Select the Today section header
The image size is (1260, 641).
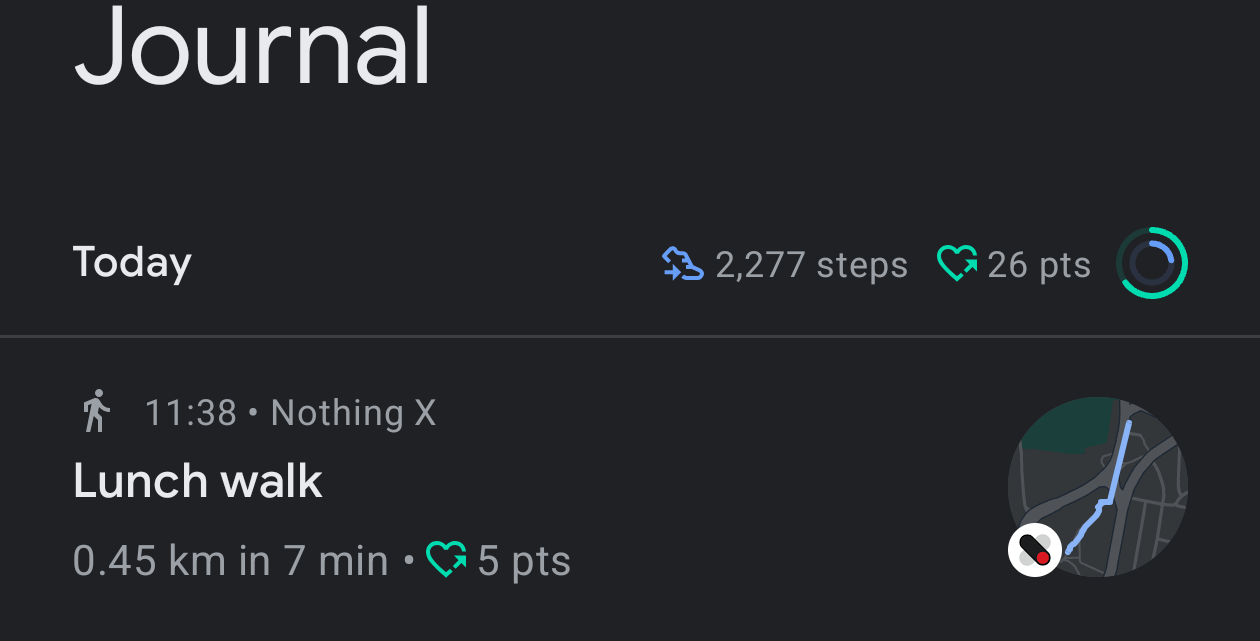coord(132,263)
